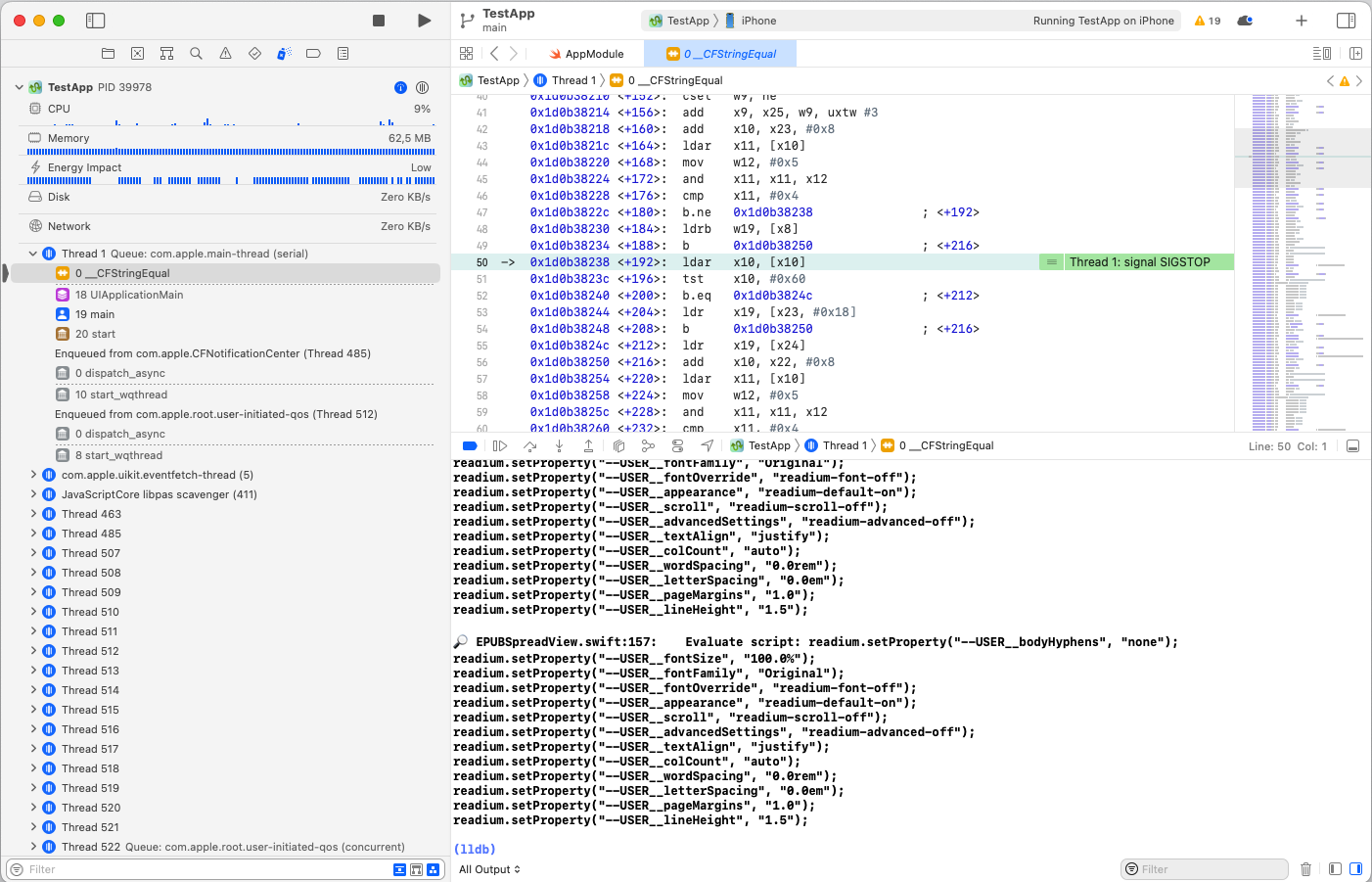
Task: Open the All Output dropdown
Action: click(x=489, y=868)
